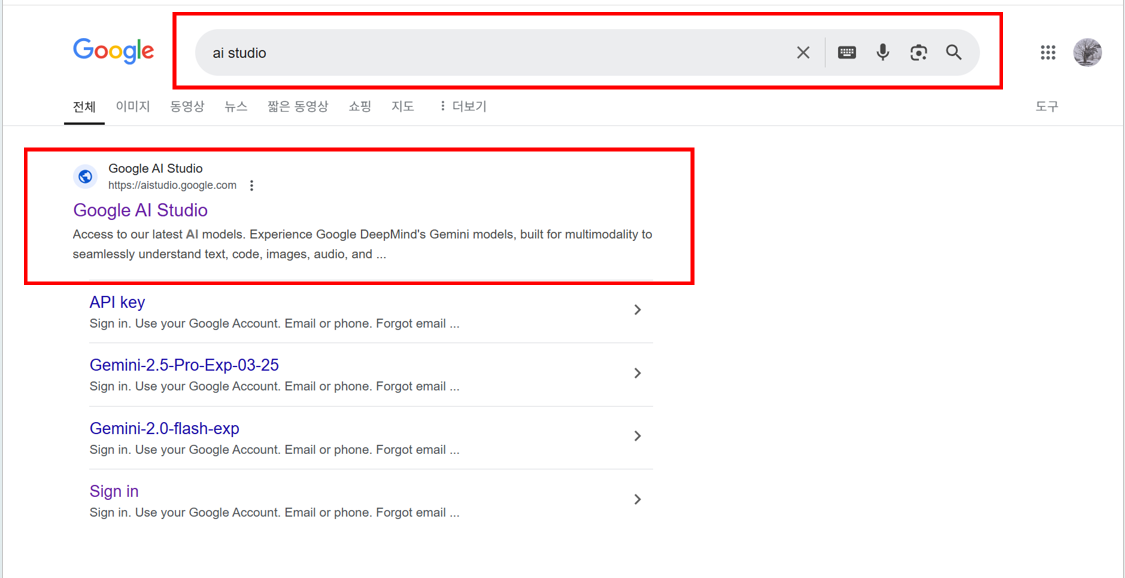Open Google Lens image search icon
This screenshot has width=1125, height=578.
point(918,52)
